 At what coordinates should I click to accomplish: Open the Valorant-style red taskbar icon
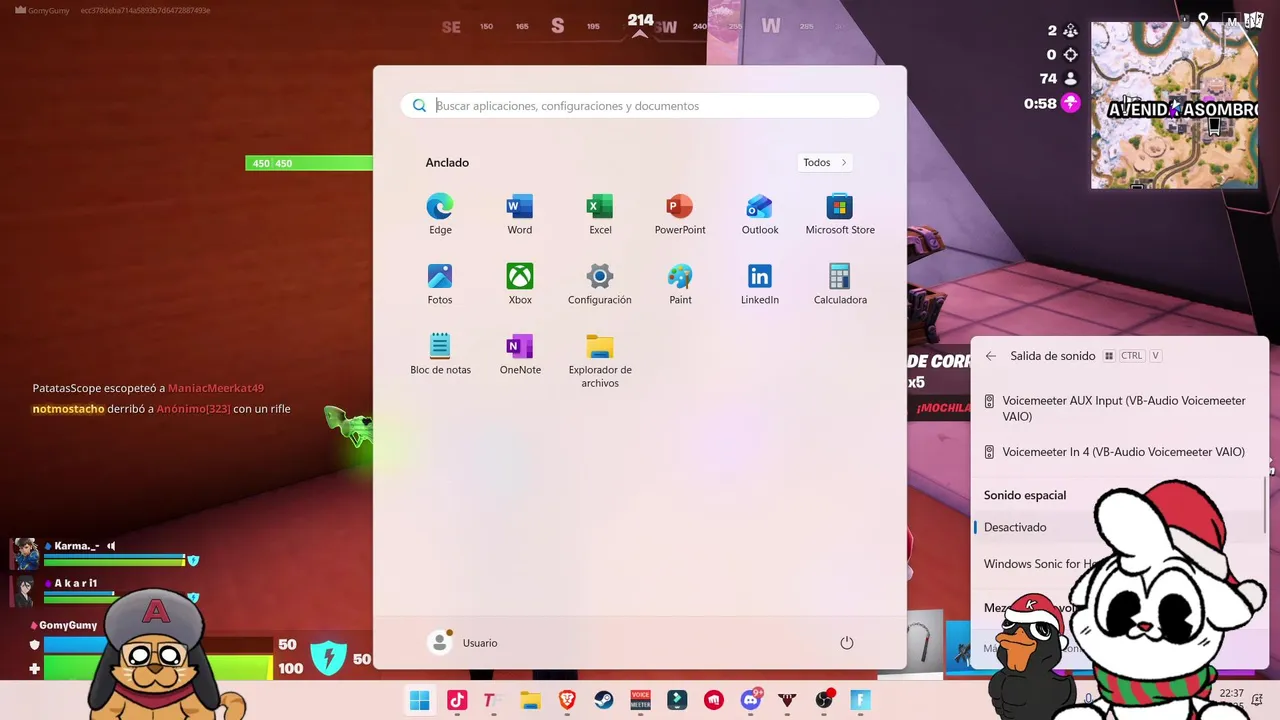point(787,701)
